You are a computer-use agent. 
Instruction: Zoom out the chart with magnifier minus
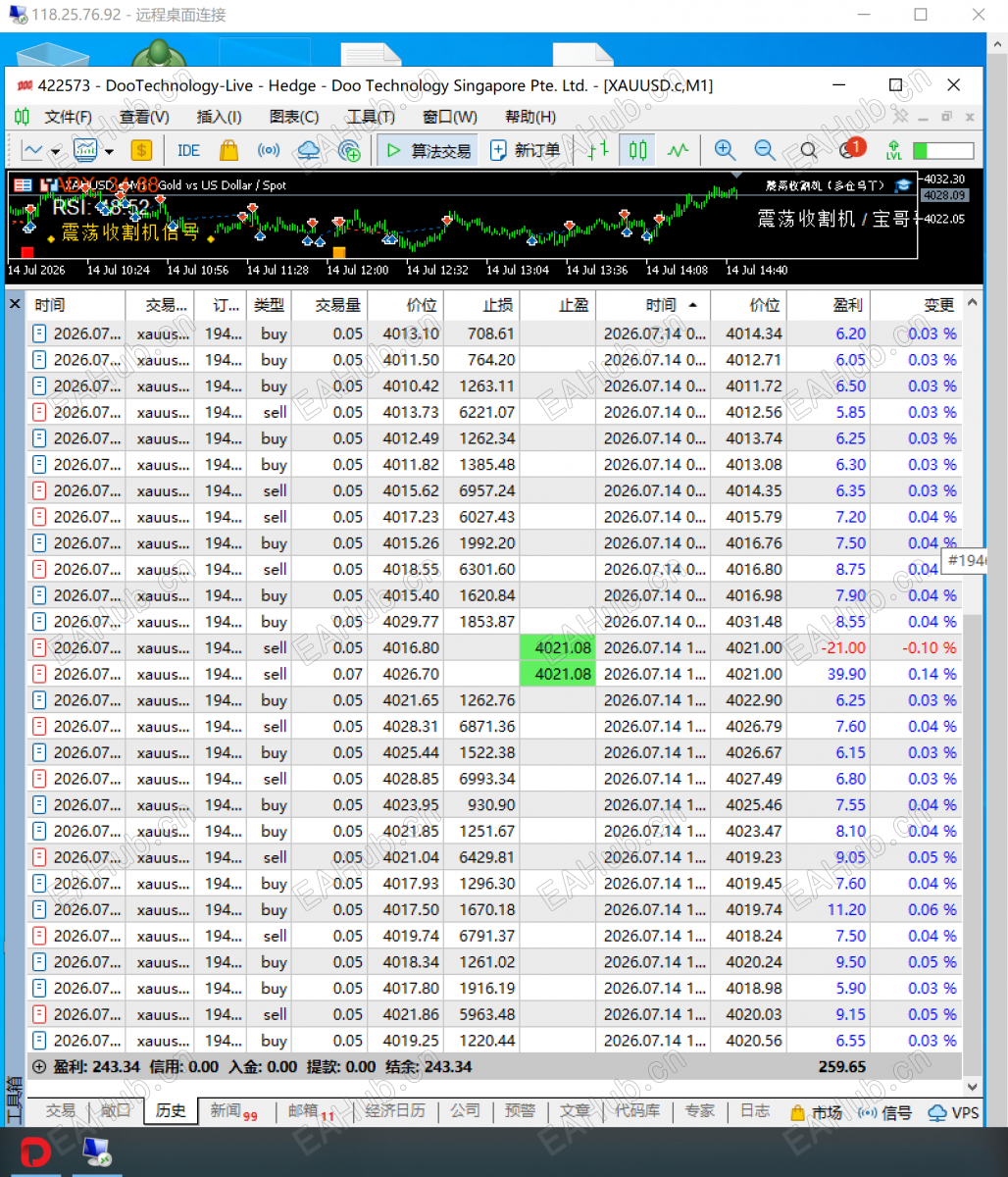click(x=765, y=150)
